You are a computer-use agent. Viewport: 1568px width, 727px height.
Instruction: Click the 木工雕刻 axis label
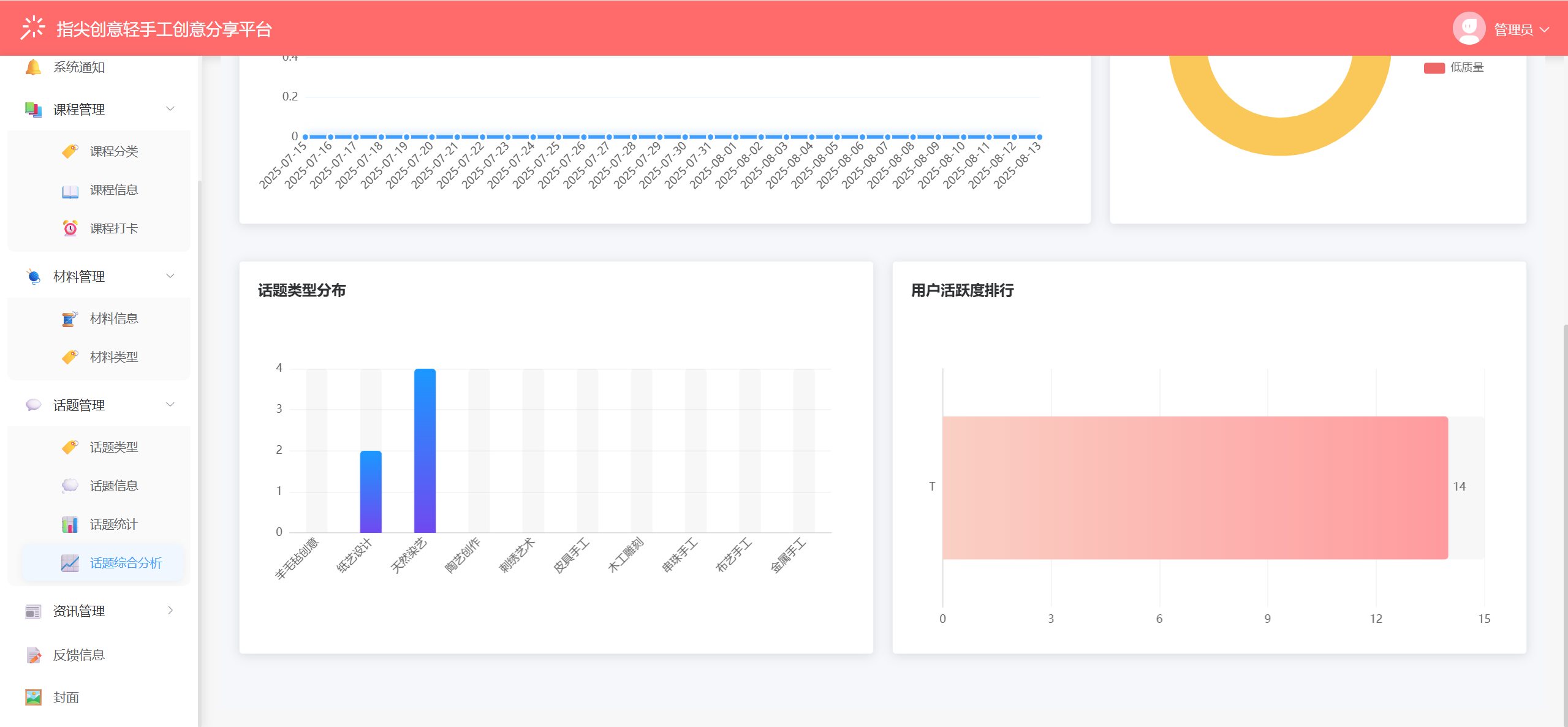tap(626, 555)
